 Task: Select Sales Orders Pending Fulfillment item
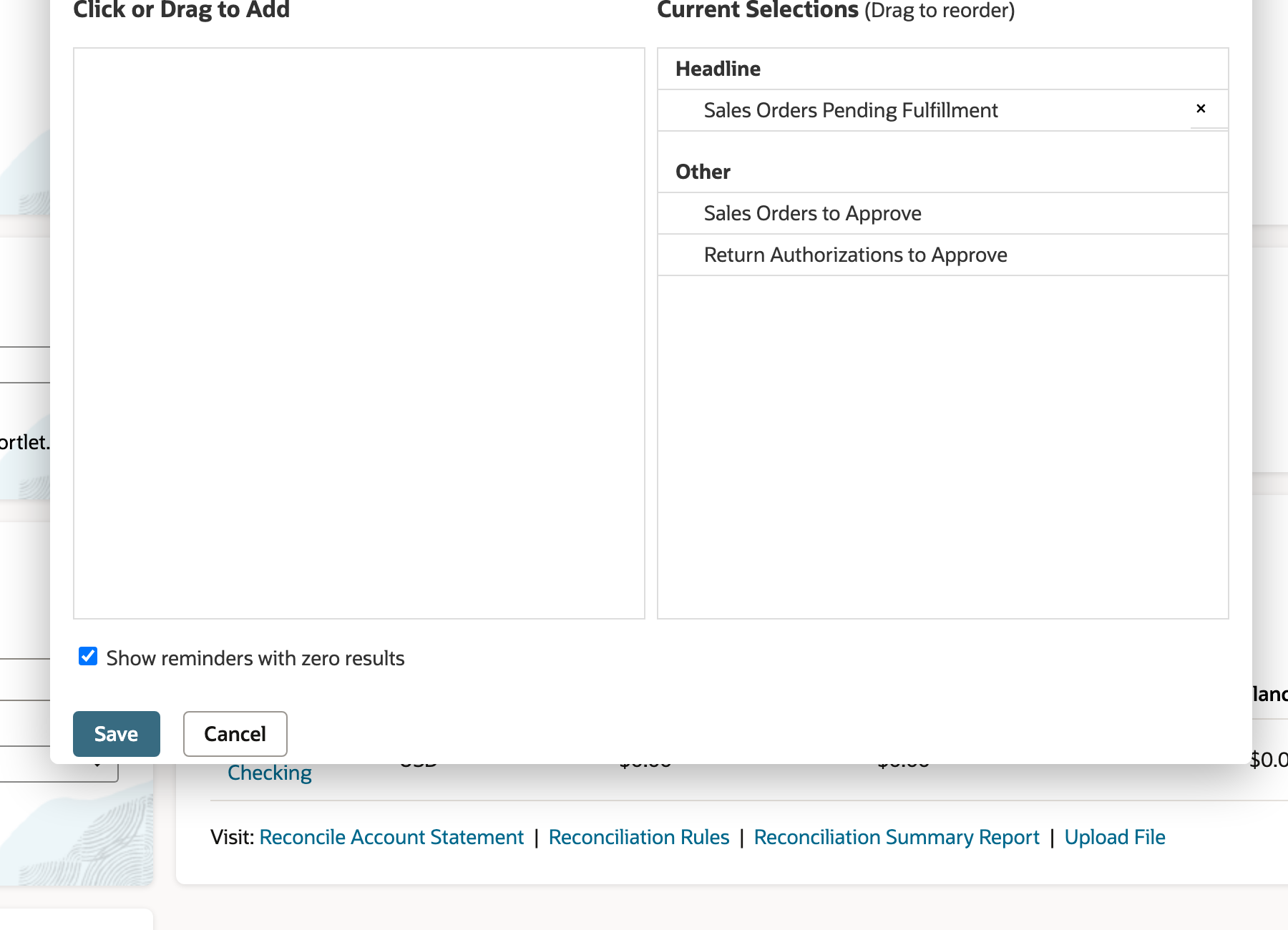(942, 110)
